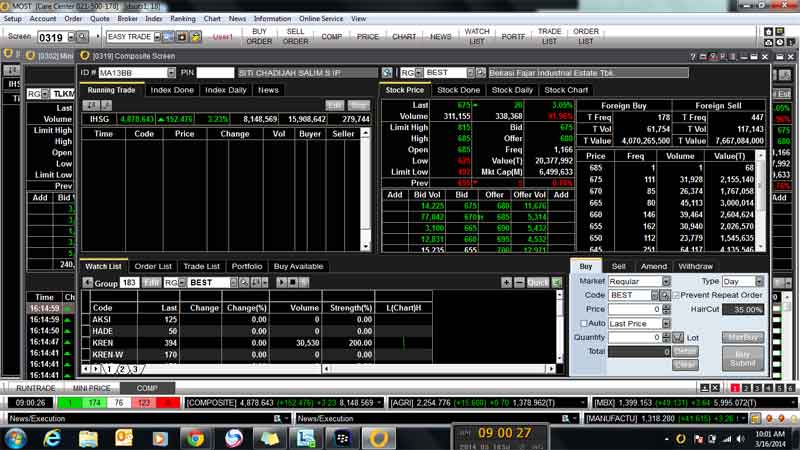Open the order Type Day dropdown
This screenshot has height=450, width=800.
click(x=759, y=282)
